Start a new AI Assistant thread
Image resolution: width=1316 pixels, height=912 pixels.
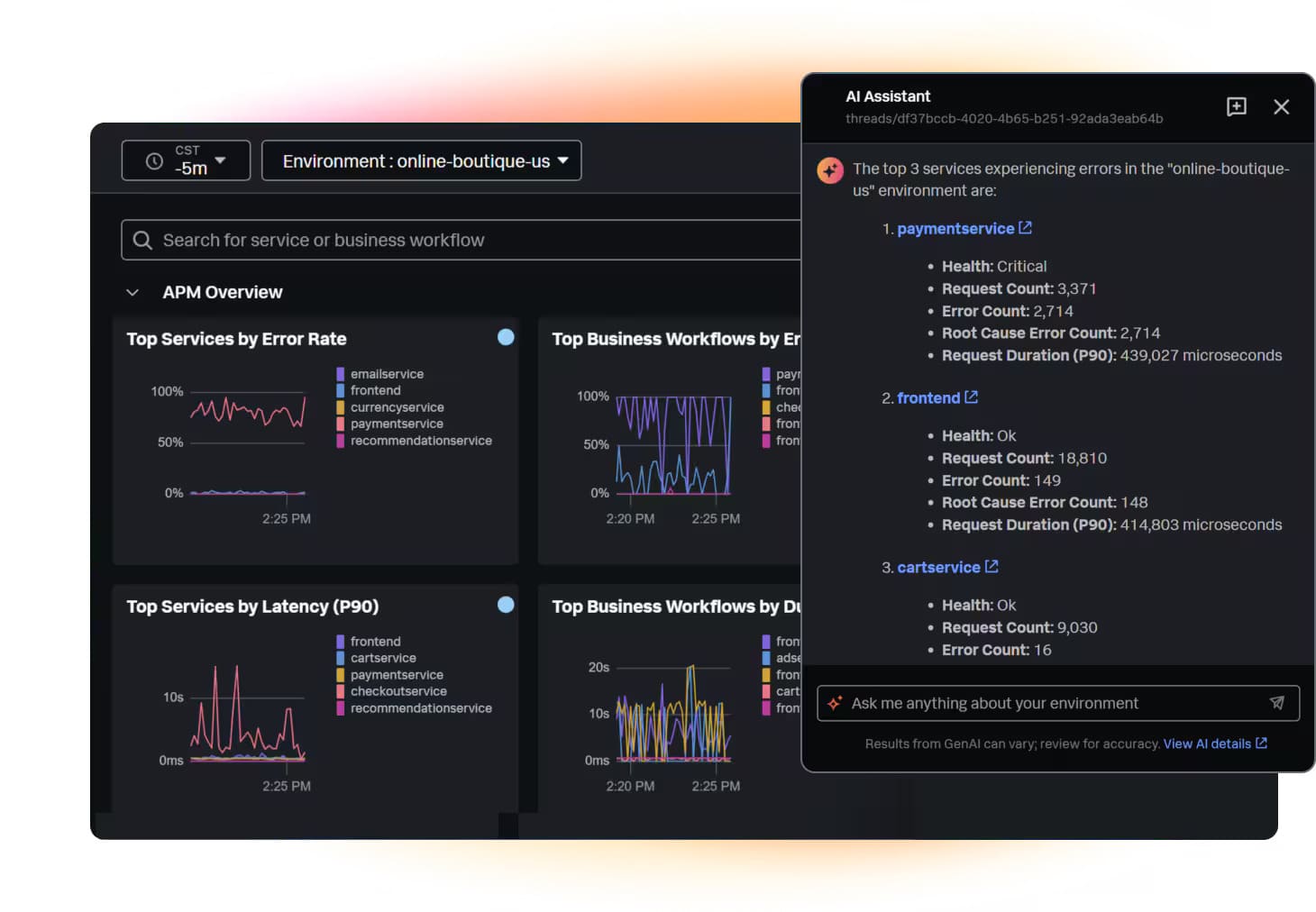[x=1236, y=107]
